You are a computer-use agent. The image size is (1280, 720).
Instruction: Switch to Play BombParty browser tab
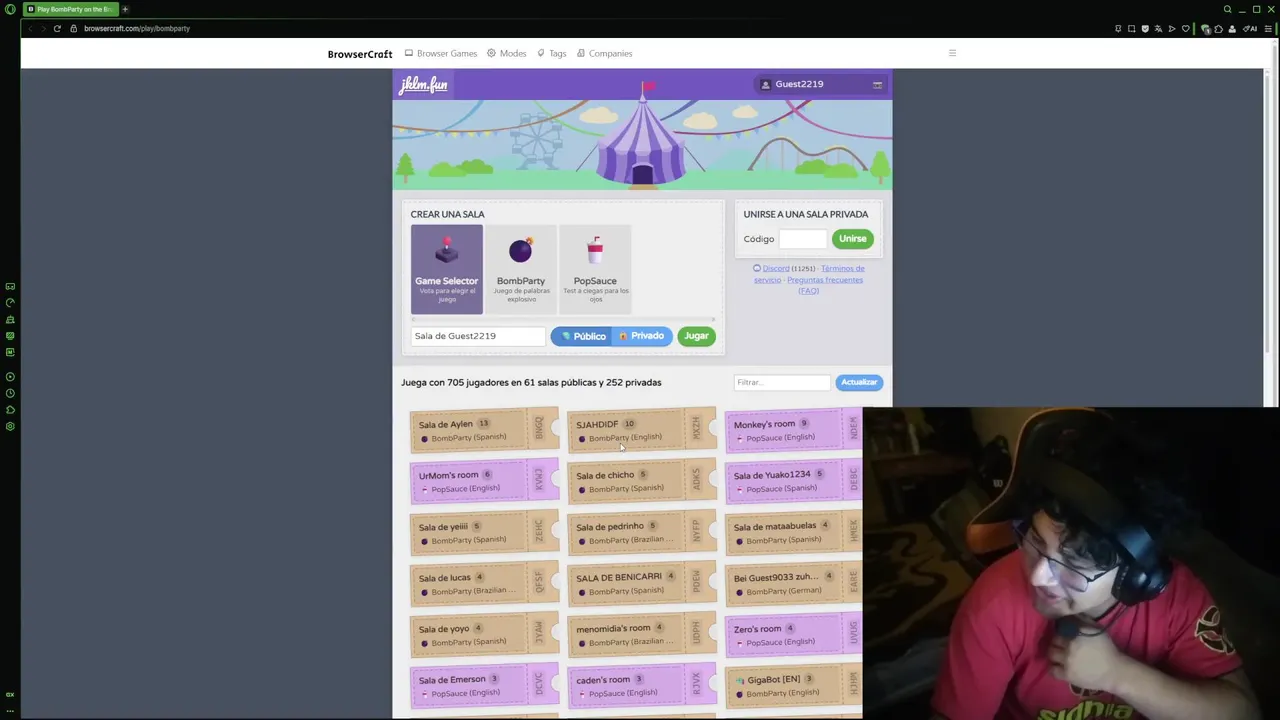pos(69,9)
